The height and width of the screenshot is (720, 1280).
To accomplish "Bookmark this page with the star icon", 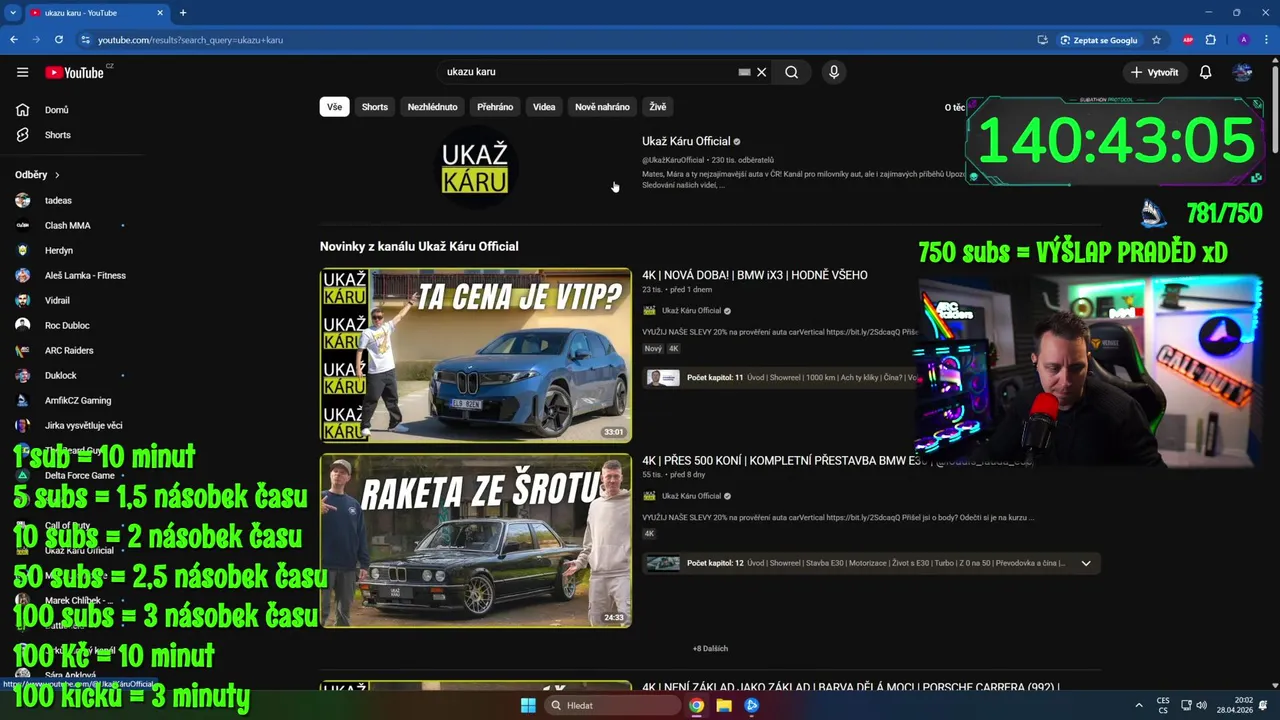I will (x=1156, y=40).
